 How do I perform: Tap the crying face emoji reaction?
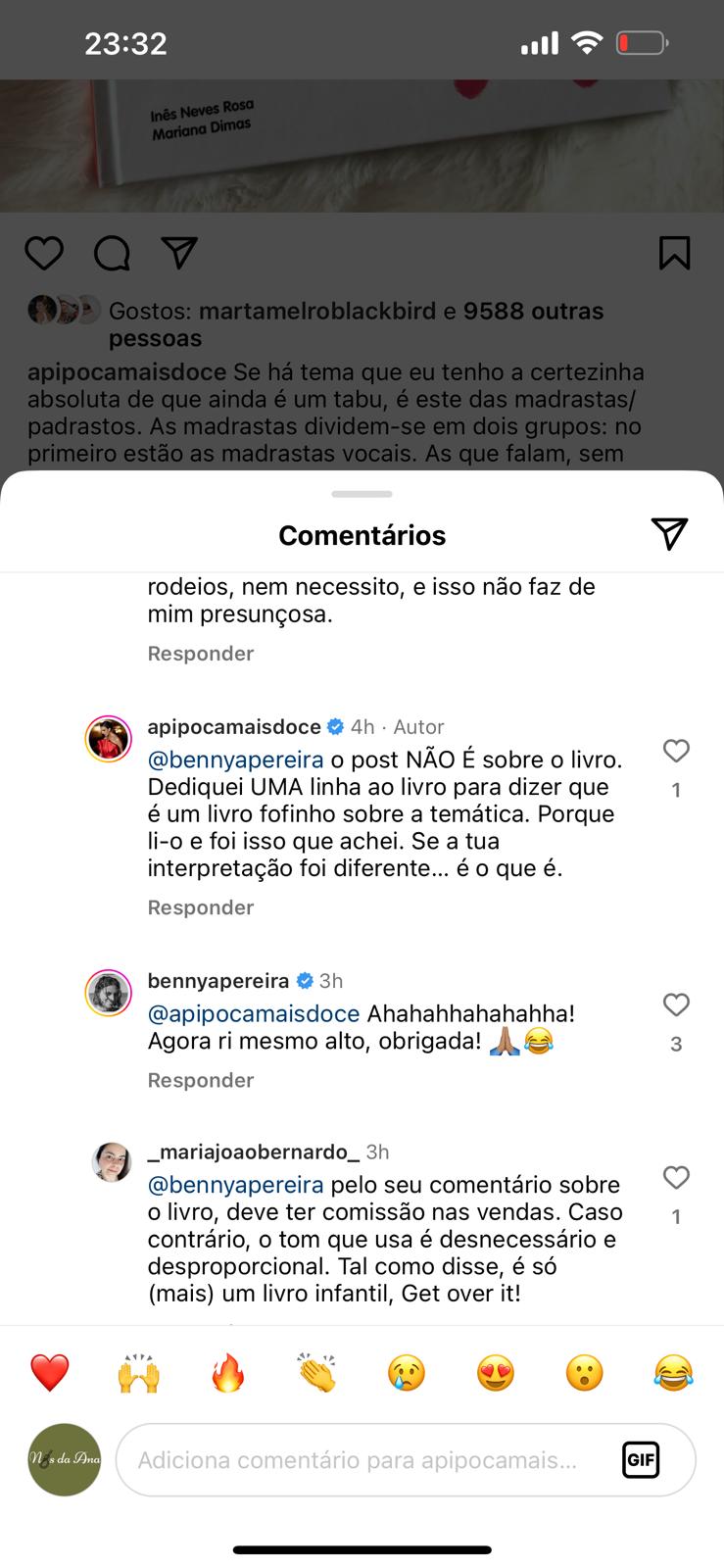click(406, 1373)
